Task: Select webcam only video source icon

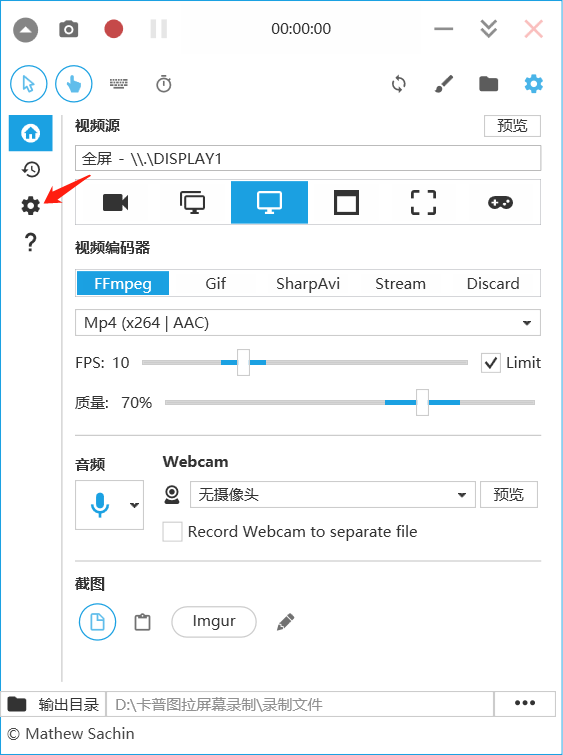Action: coord(116,202)
